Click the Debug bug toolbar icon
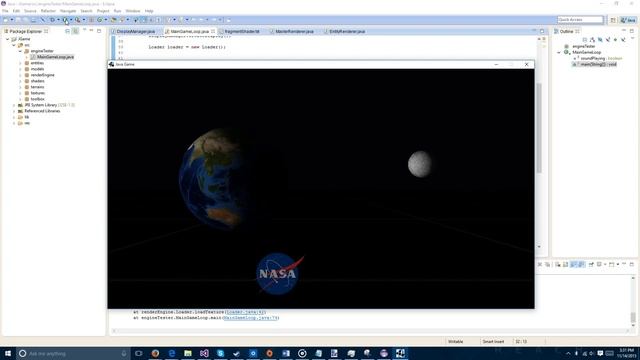The image size is (640, 360). (52, 20)
